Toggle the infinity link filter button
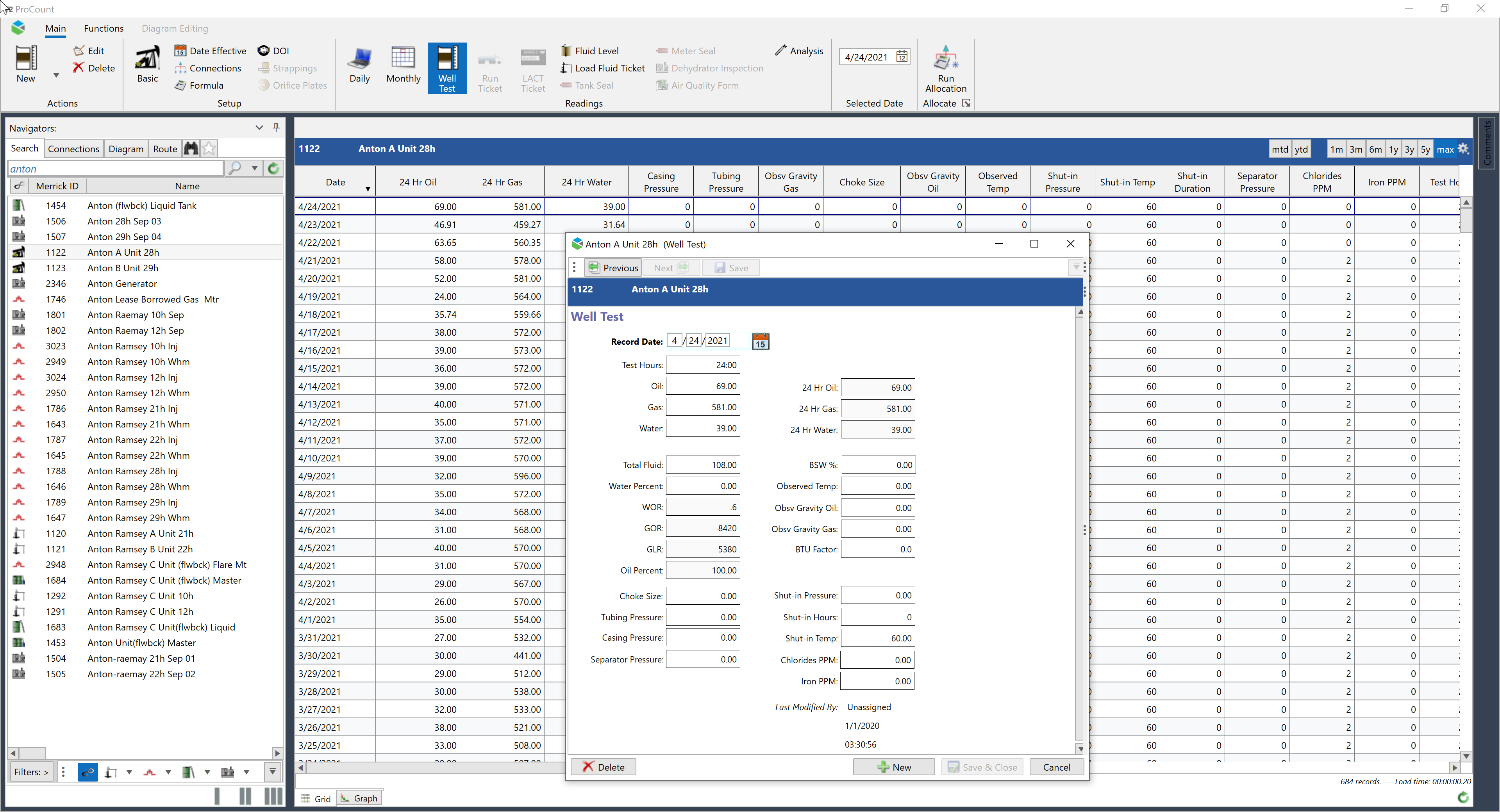 click(87, 772)
